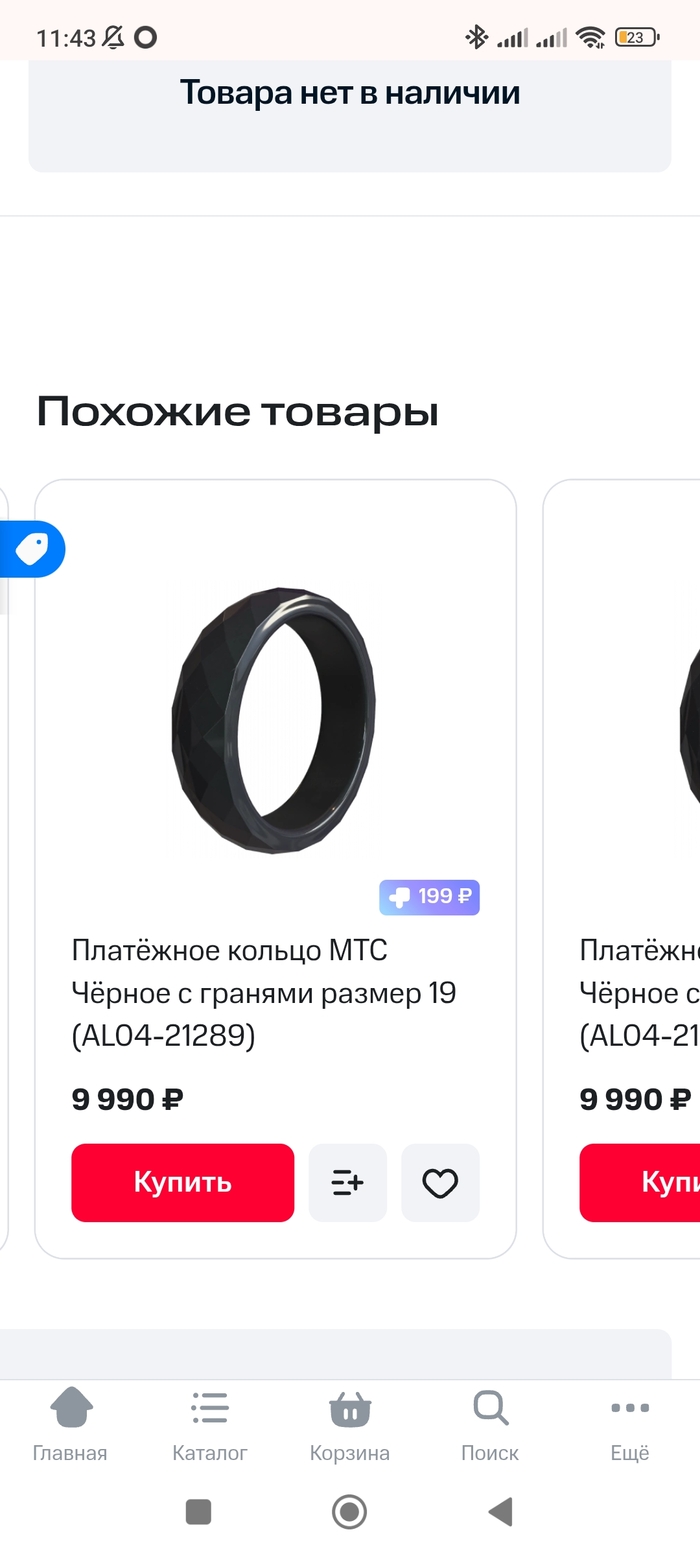Image resolution: width=700 pixels, height=1556 pixels.
Task: Open the Корзина cart tab
Action: 350,1424
